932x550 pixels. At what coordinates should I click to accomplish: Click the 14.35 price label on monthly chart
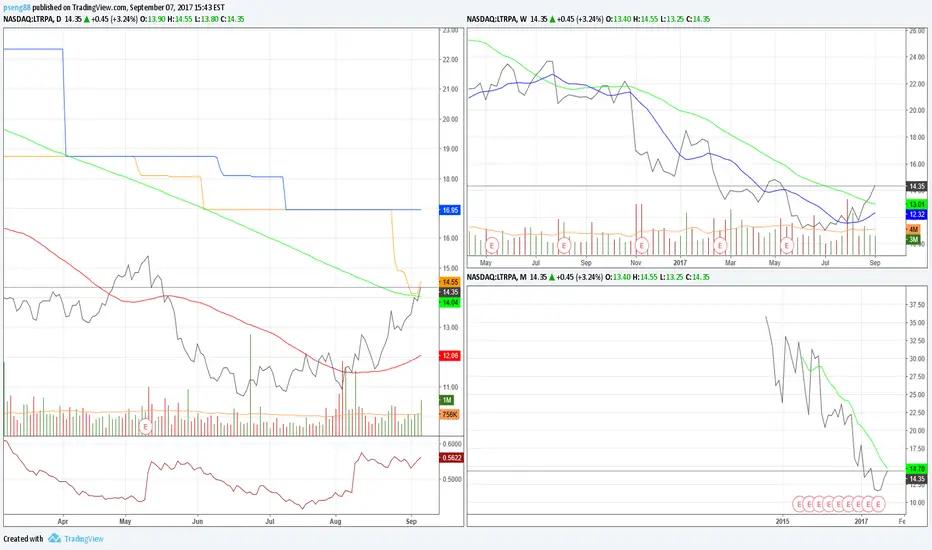[916, 479]
